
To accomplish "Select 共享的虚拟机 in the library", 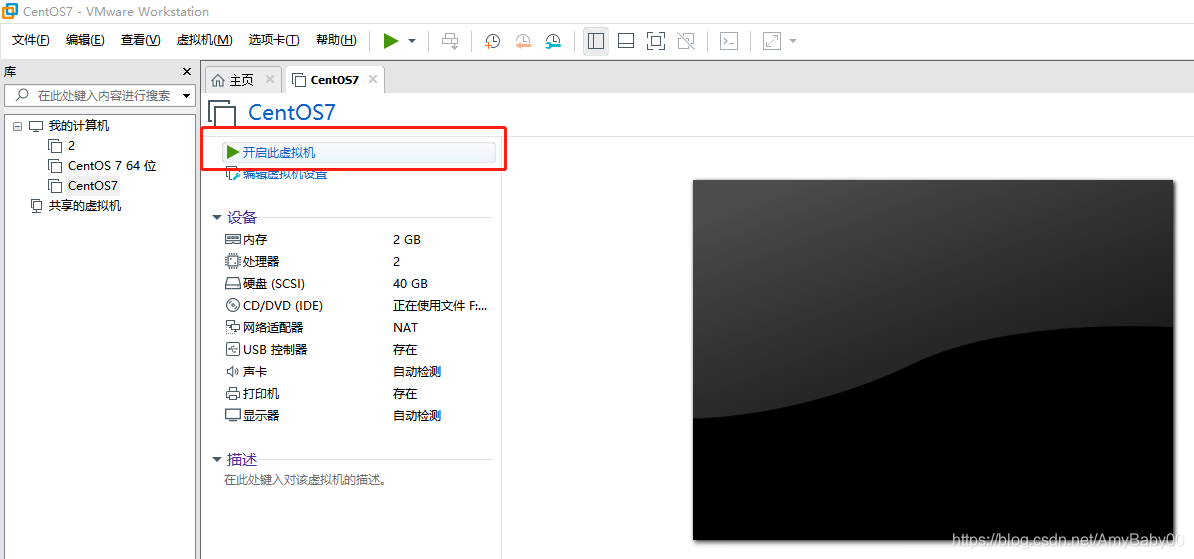I will 85,206.
